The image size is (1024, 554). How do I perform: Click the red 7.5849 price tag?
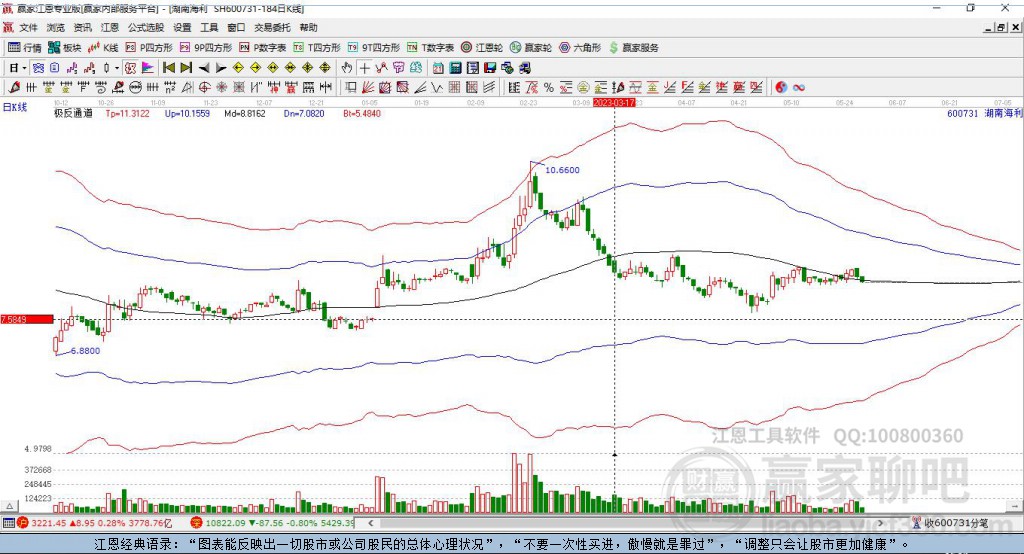pyautogui.click(x=27, y=319)
